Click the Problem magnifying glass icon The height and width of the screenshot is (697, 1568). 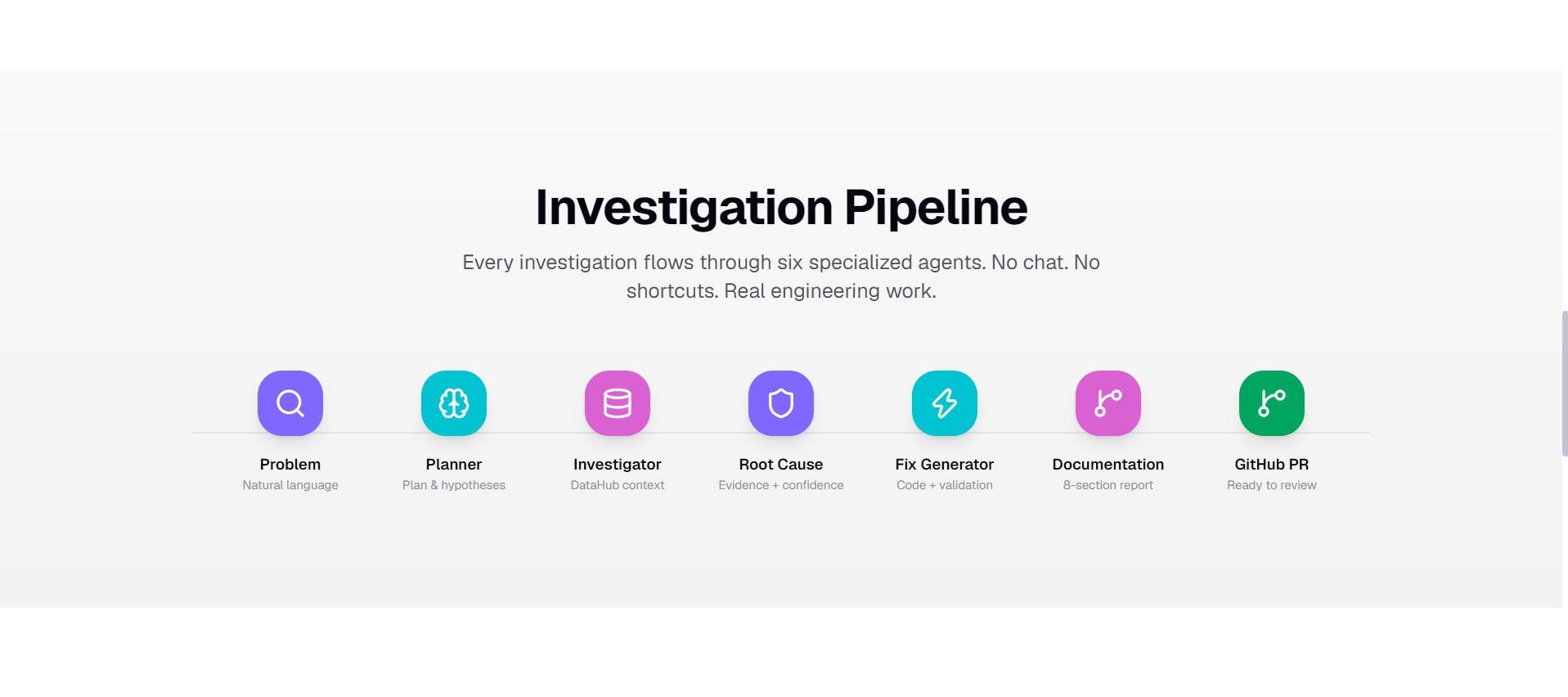point(290,403)
